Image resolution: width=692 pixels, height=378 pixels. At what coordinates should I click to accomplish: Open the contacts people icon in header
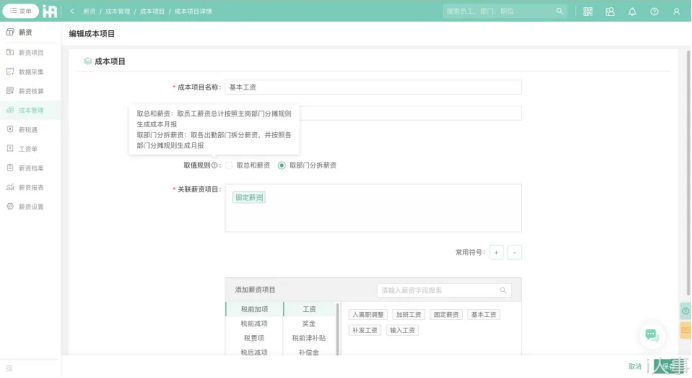point(610,11)
